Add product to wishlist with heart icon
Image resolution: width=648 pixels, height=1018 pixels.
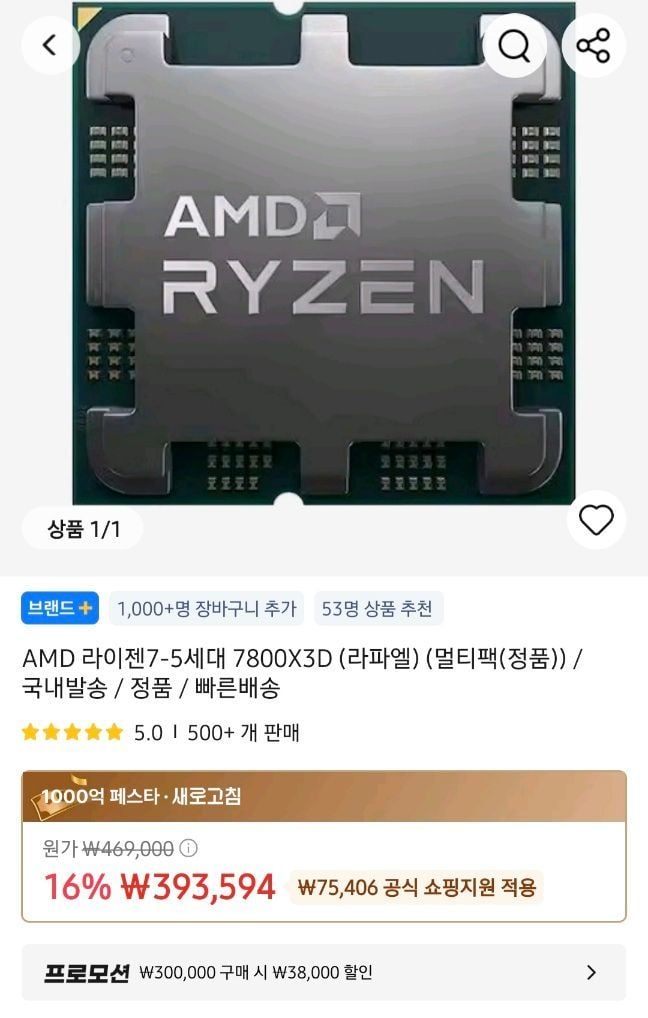click(x=596, y=519)
